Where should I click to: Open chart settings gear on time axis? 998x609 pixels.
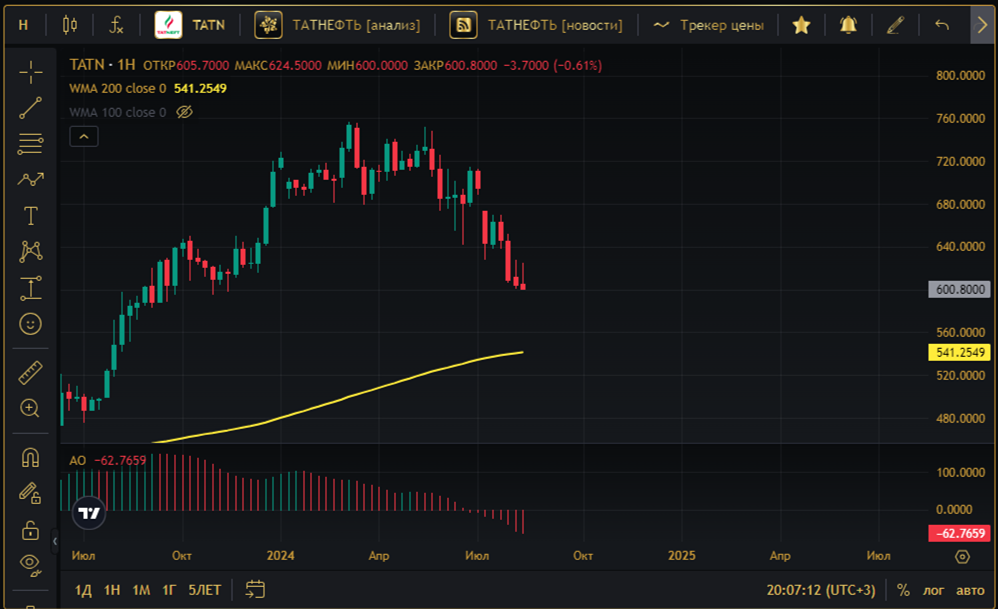coord(962,556)
